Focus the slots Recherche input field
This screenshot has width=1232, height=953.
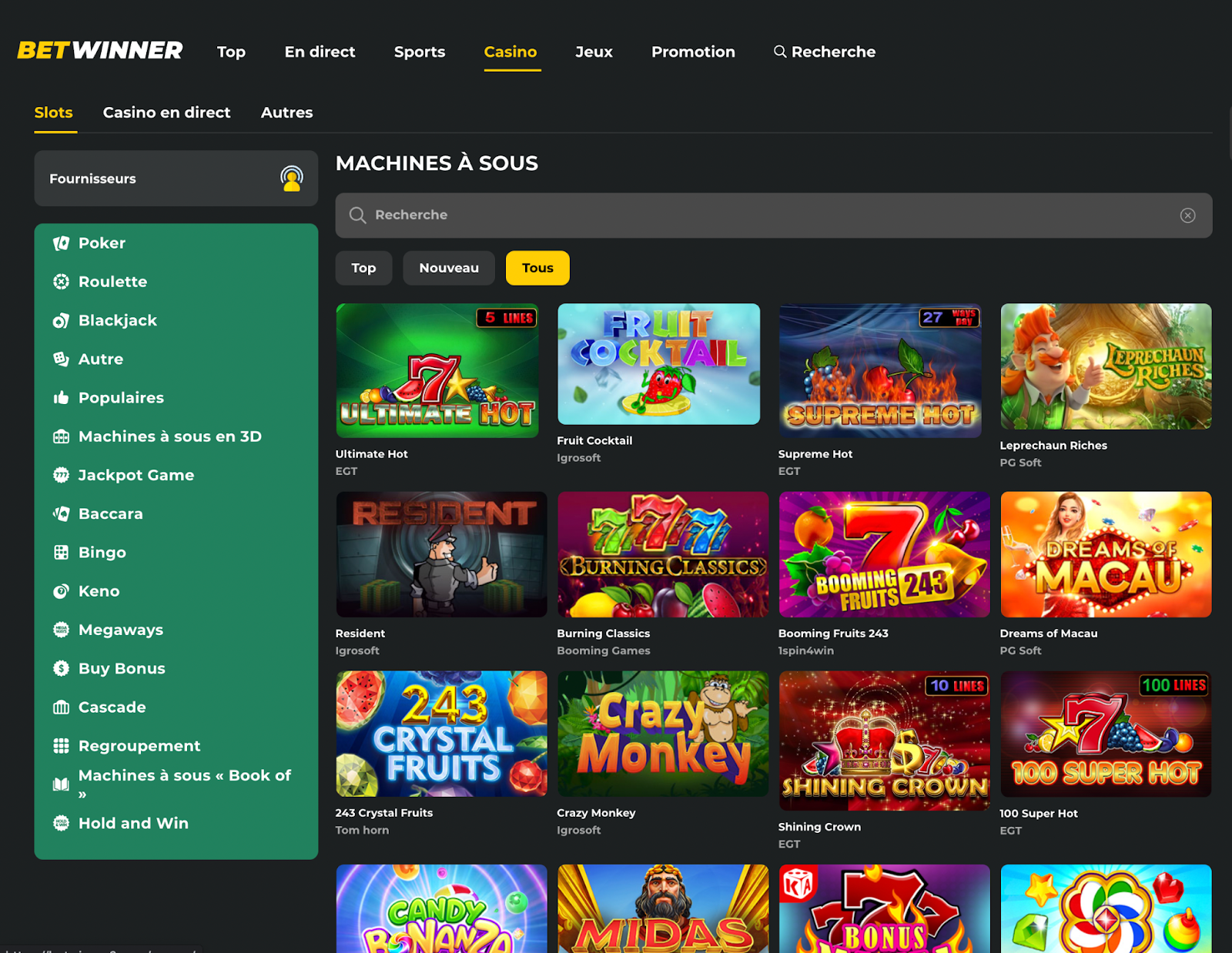774,216
